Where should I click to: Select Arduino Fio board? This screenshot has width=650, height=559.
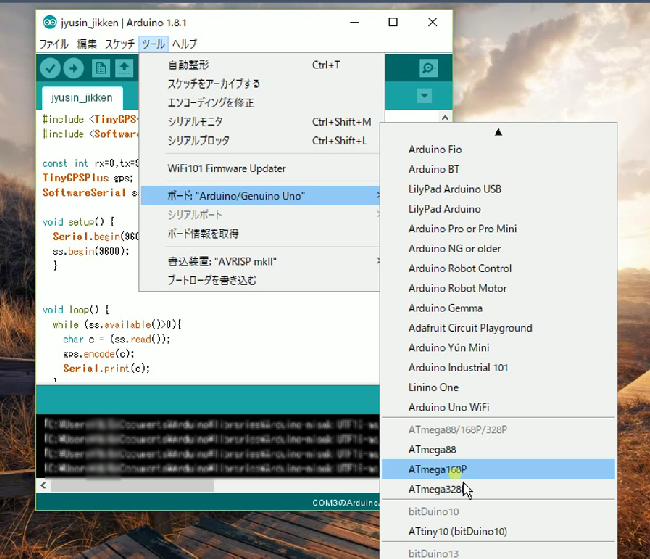point(498,149)
